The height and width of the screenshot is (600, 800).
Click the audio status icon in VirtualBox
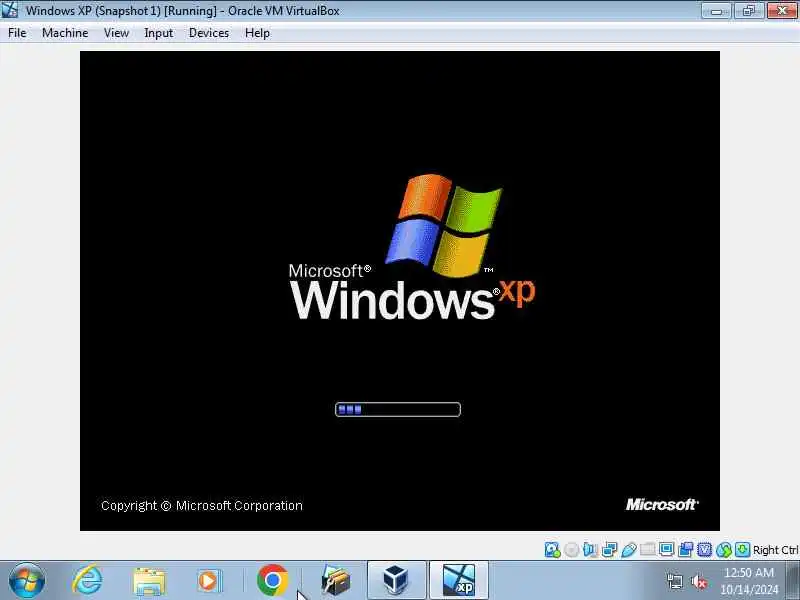pyautogui.click(x=590, y=549)
